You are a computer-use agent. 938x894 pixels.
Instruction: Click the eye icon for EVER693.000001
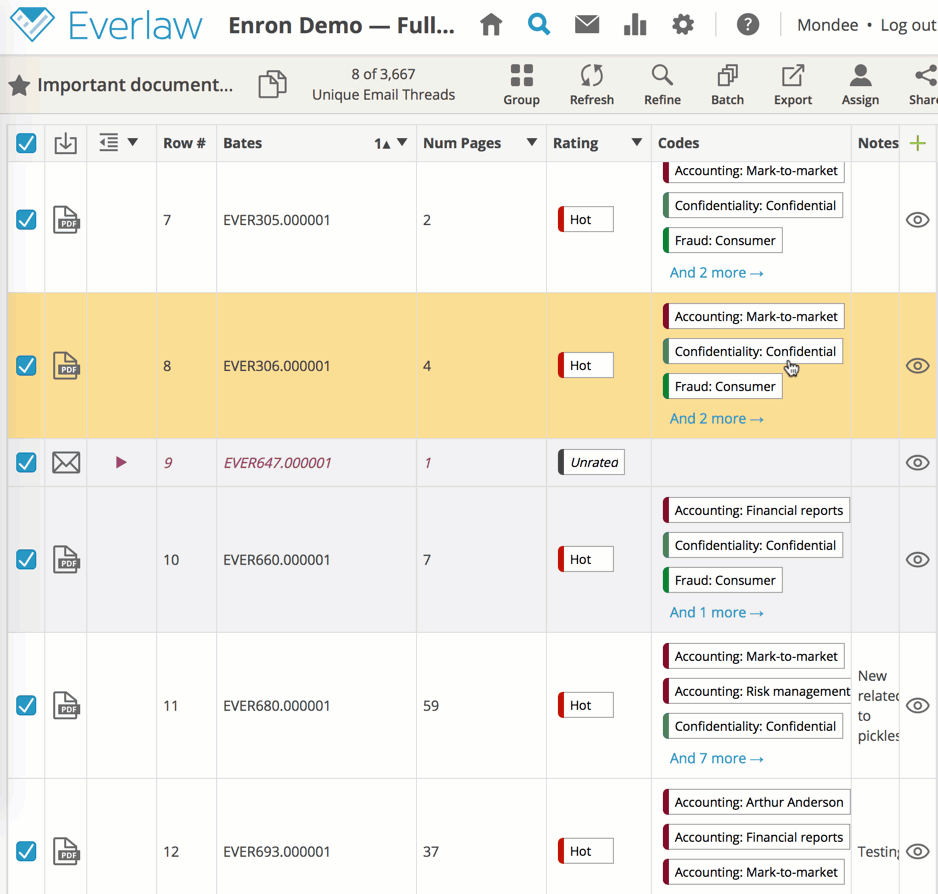(917, 851)
